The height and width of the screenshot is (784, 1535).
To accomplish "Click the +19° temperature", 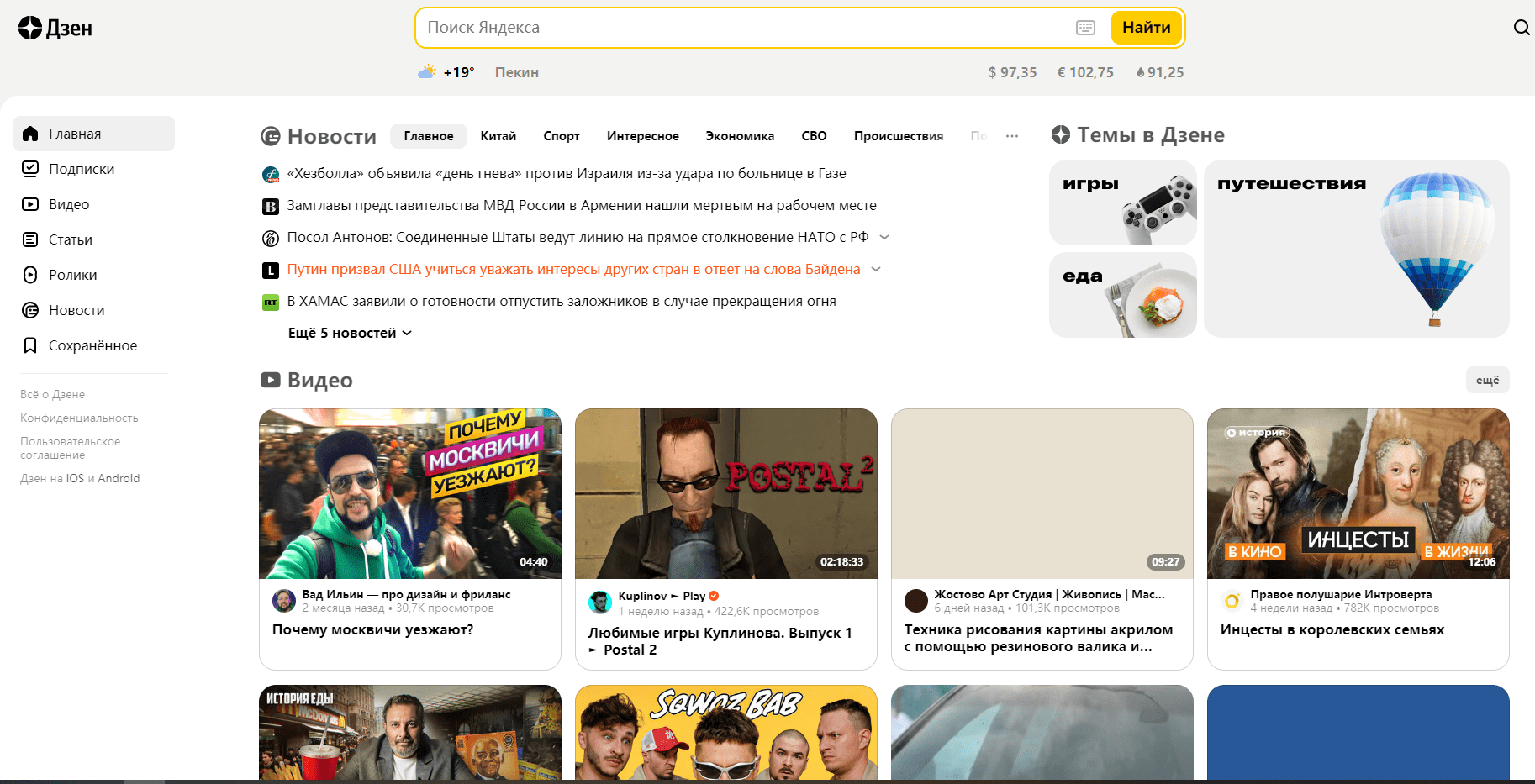I will [459, 72].
